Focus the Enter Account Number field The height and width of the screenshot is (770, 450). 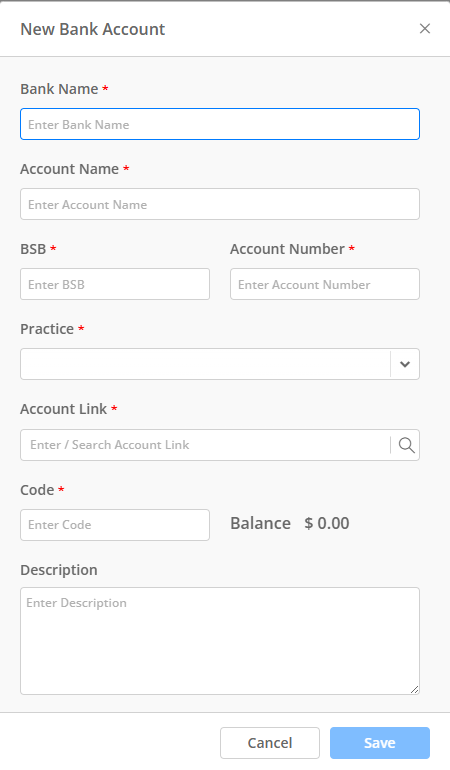[325, 284]
